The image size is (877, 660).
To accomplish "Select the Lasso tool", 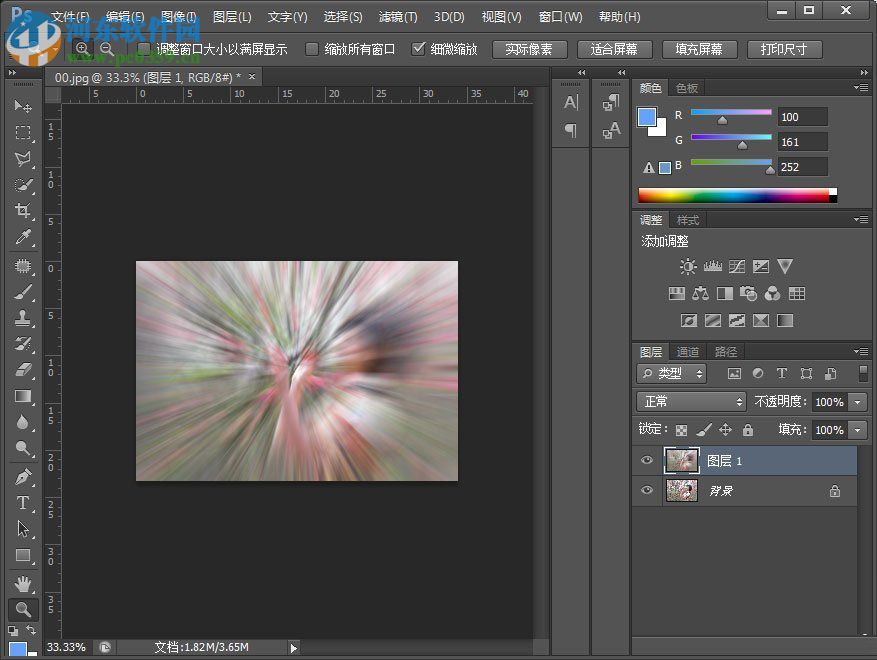I will pos(23,159).
